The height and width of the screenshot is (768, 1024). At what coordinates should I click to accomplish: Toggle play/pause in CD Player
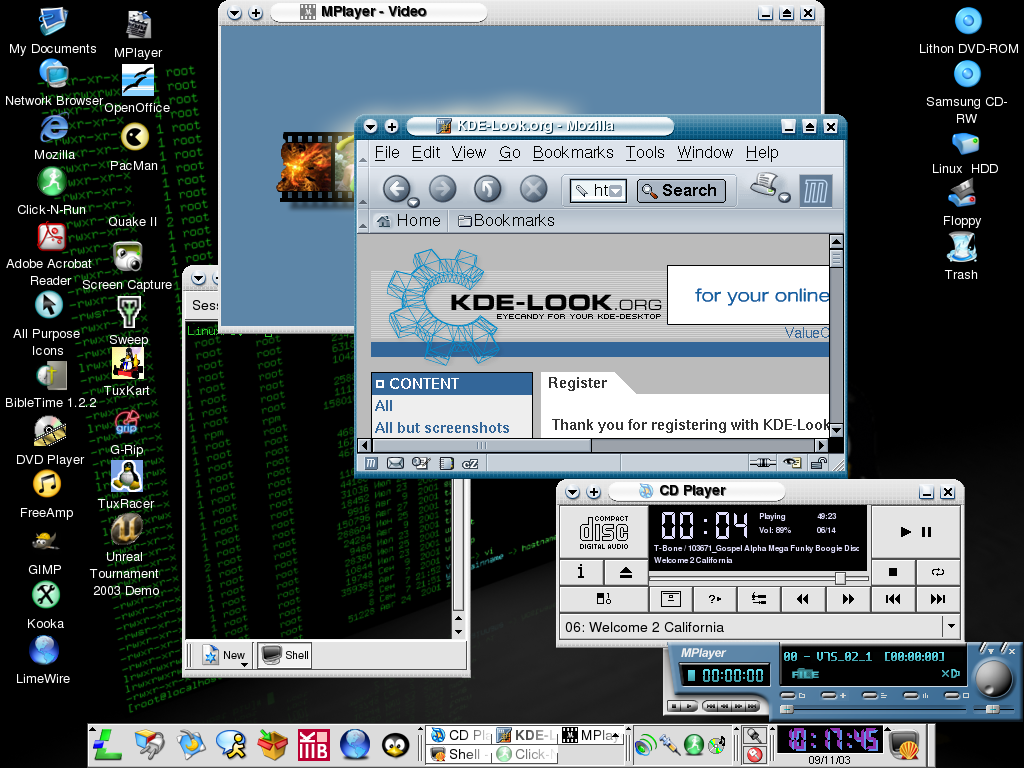tap(916, 532)
